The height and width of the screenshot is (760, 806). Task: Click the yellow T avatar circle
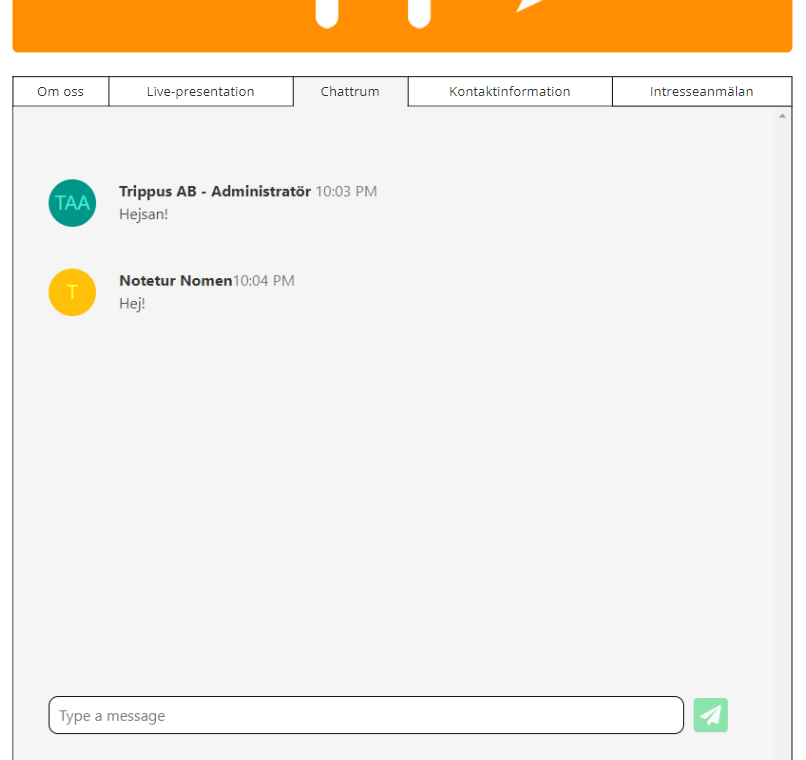click(x=72, y=292)
